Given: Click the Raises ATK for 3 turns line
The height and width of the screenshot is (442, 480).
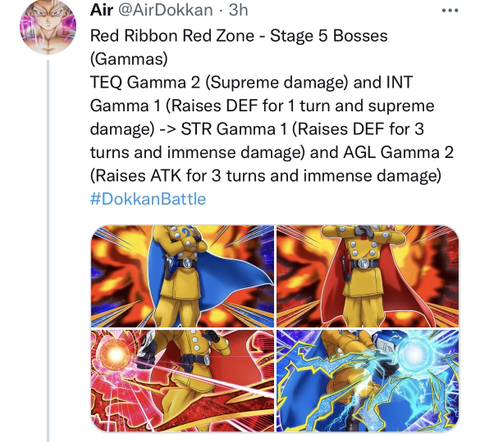Looking at the screenshot, I should pyautogui.click(x=266, y=176).
